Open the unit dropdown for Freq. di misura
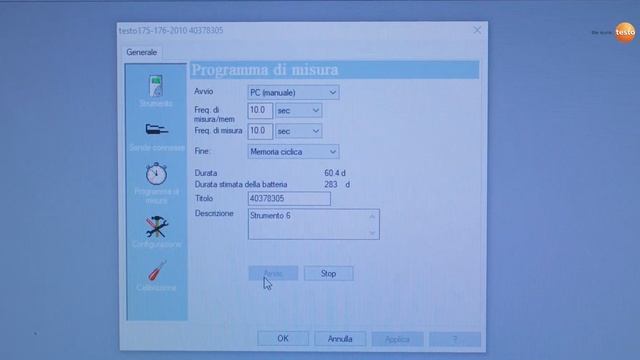Image resolution: width=640 pixels, height=360 pixels. 298,131
